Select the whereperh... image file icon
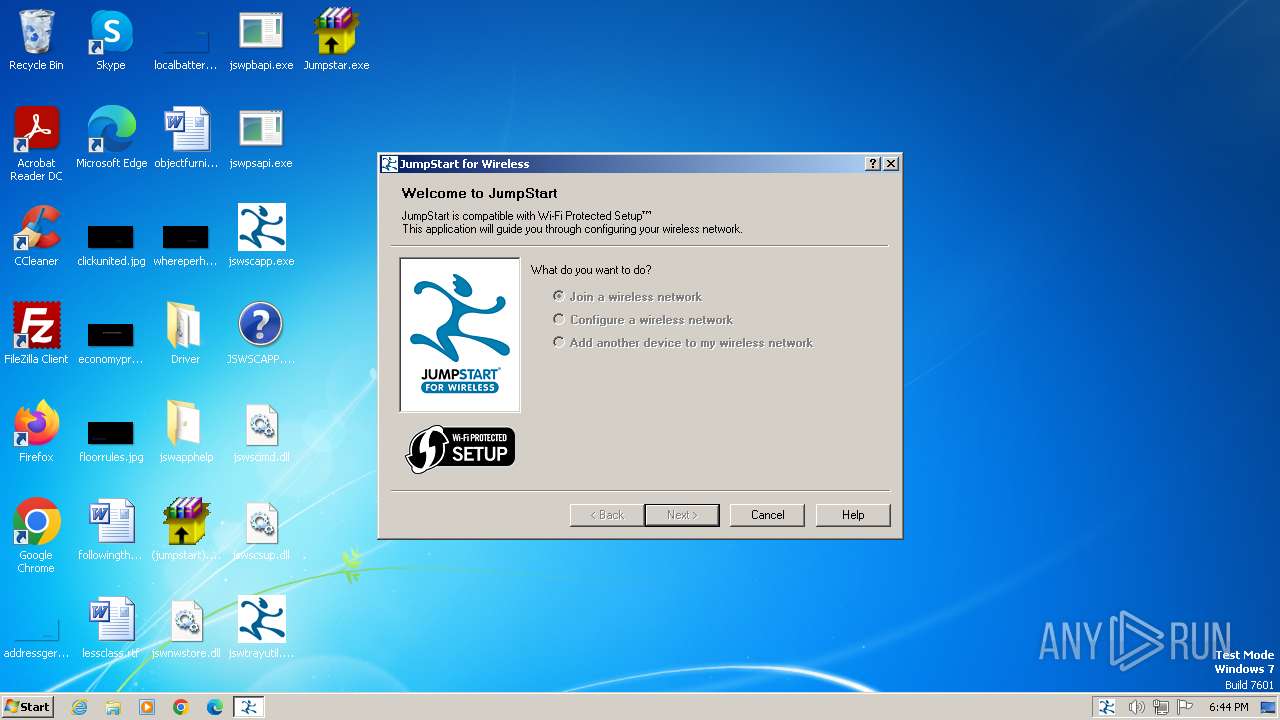Image resolution: width=1280 pixels, height=720 pixels. 186,245
